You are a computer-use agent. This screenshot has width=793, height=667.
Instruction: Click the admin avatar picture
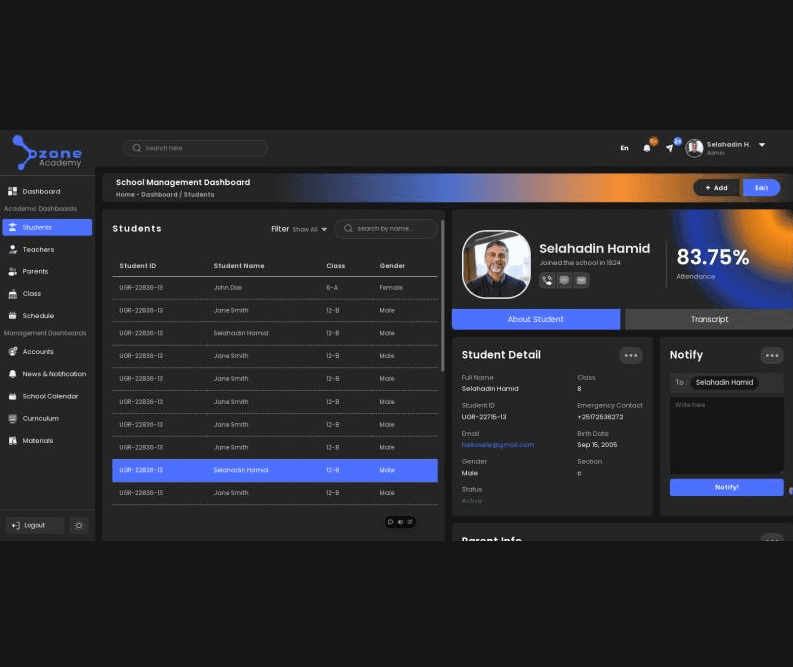[x=694, y=148]
